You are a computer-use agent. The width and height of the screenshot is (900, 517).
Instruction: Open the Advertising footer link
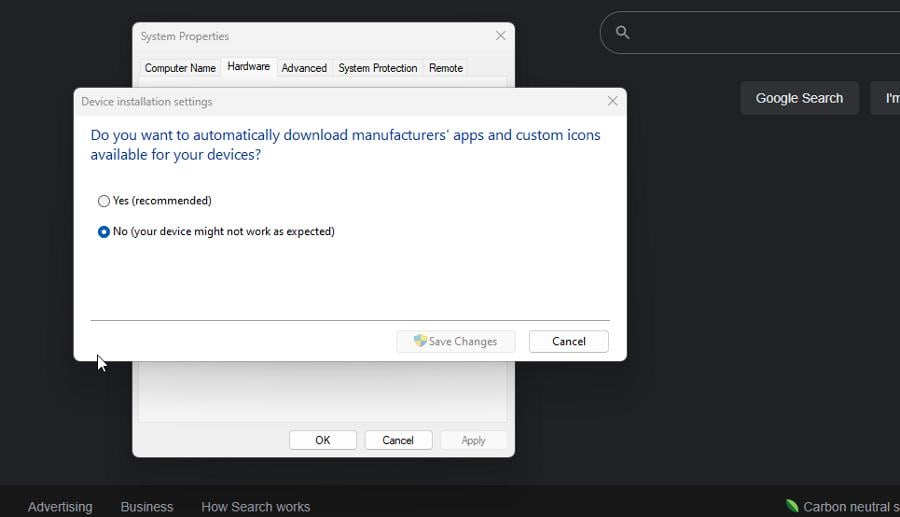(x=60, y=507)
